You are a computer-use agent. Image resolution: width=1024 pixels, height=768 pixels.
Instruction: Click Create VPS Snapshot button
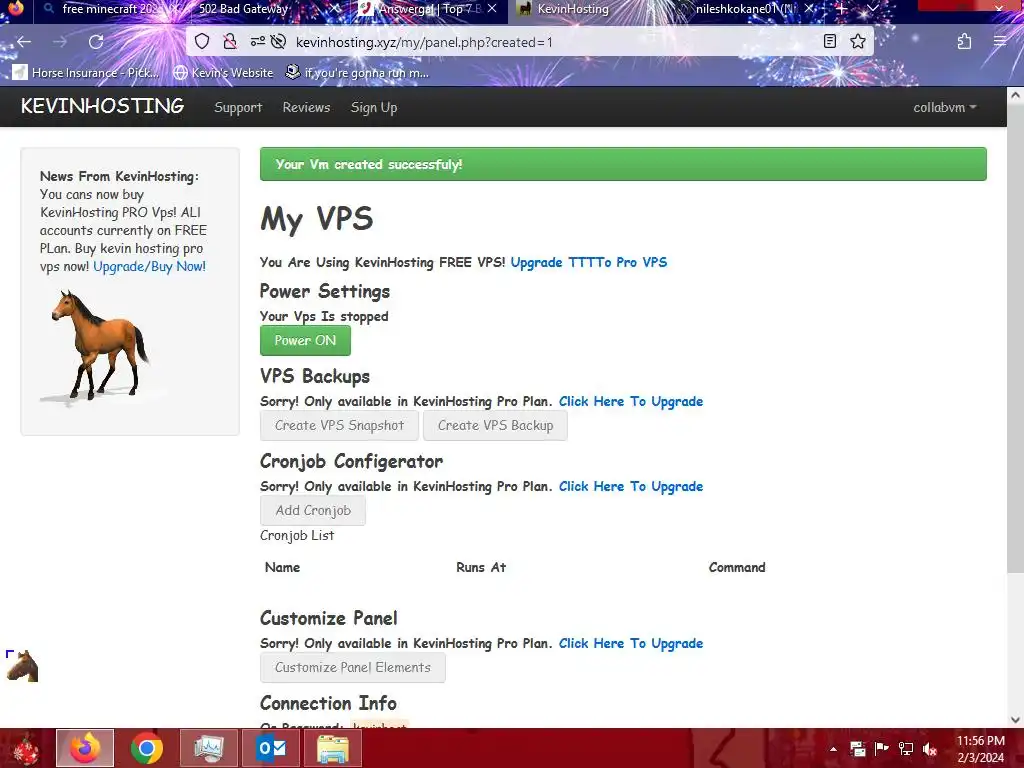[340, 425]
